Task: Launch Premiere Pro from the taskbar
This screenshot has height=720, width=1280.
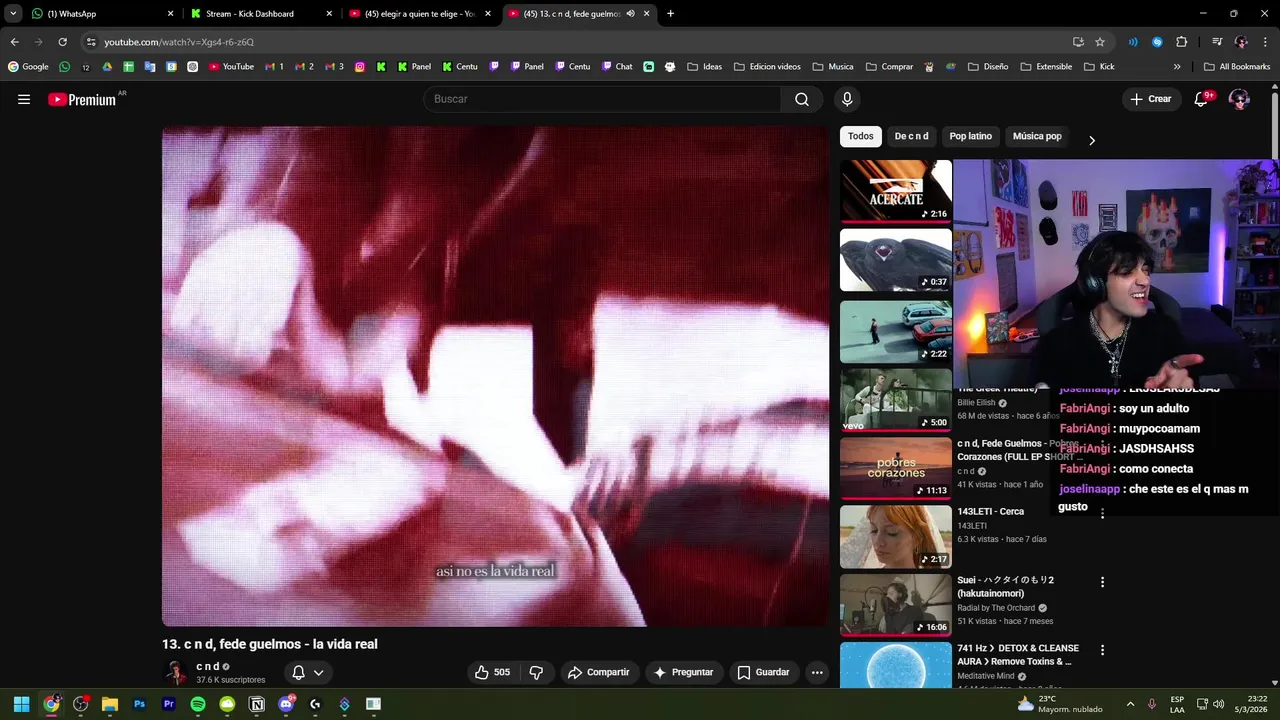Action: click(168, 704)
